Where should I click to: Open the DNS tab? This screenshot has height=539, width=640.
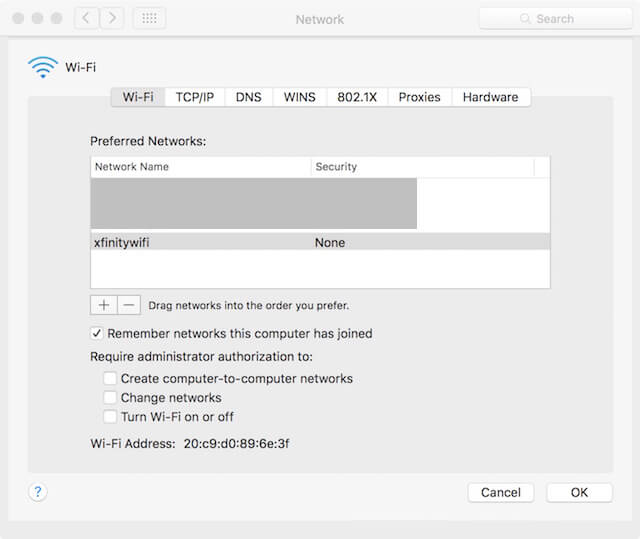point(249,97)
